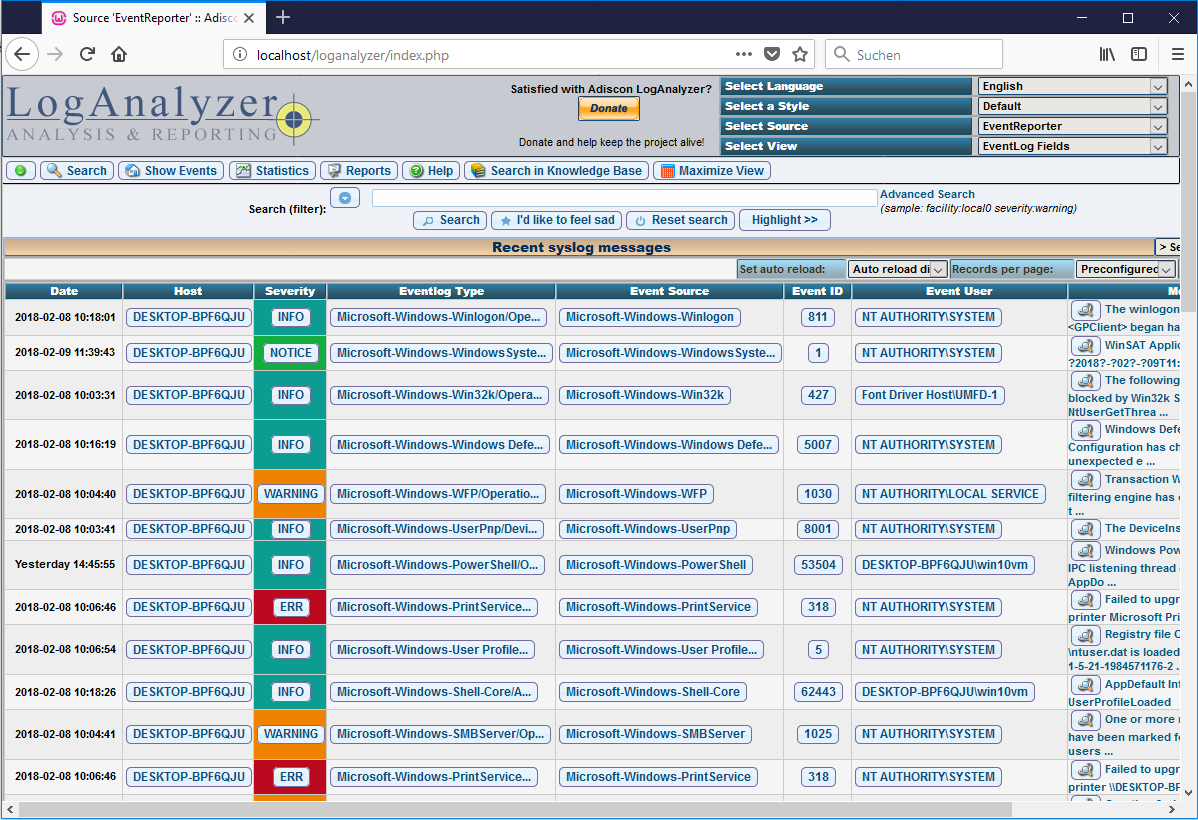Click NT AUTHORITY\LOCAL SERVICE event user
The image size is (1198, 820).
(x=950, y=494)
